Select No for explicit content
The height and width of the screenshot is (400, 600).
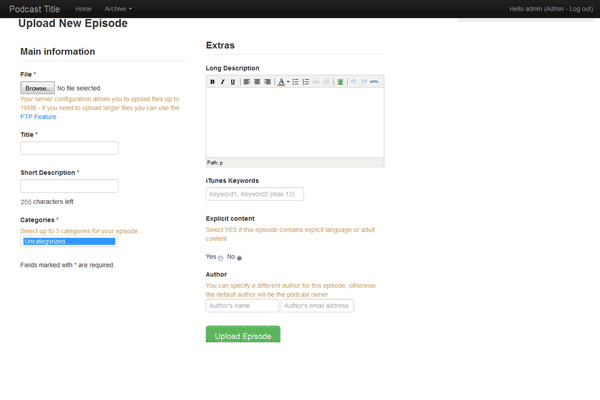click(x=239, y=258)
